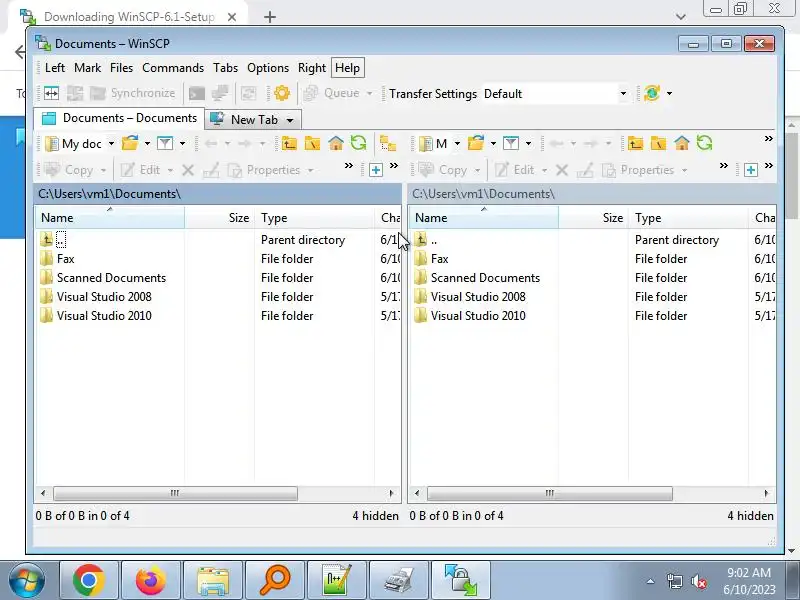Click Open Directory folder icon in left panel

pos(130,143)
